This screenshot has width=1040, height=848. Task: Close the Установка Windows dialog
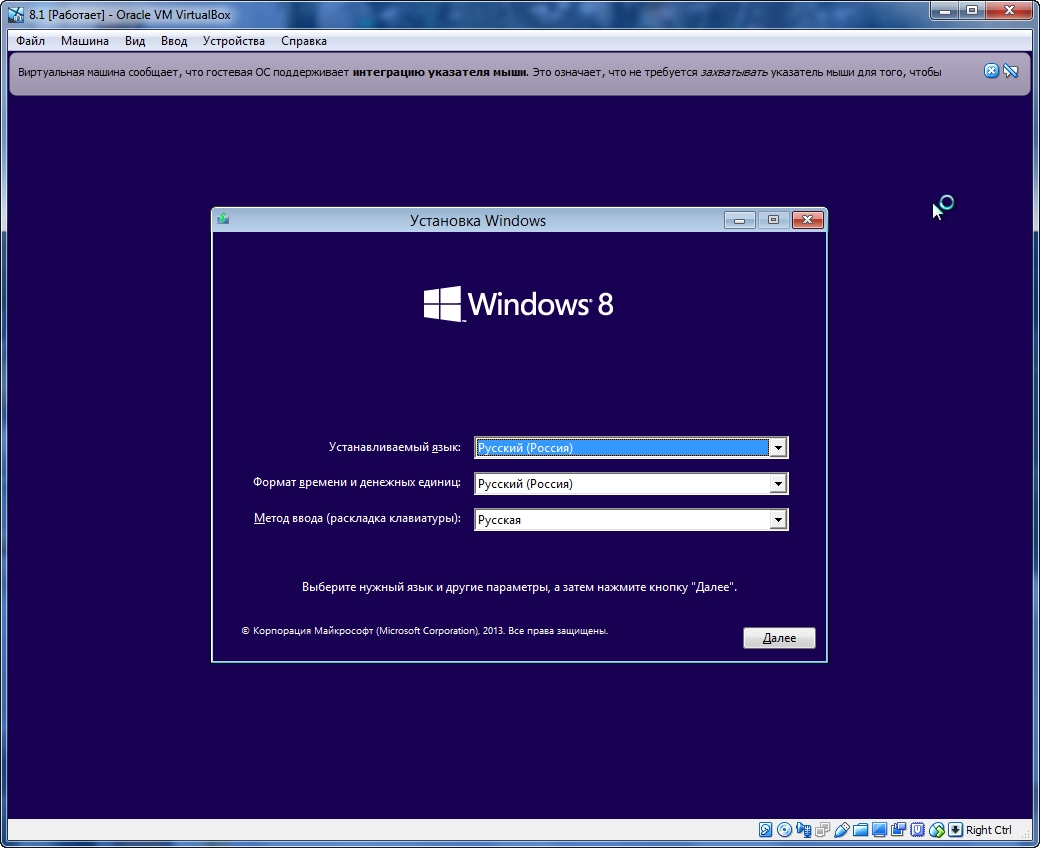[x=807, y=219]
